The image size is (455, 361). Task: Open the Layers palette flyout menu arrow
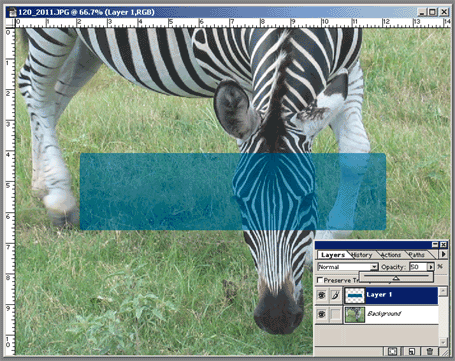tap(443, 254)
